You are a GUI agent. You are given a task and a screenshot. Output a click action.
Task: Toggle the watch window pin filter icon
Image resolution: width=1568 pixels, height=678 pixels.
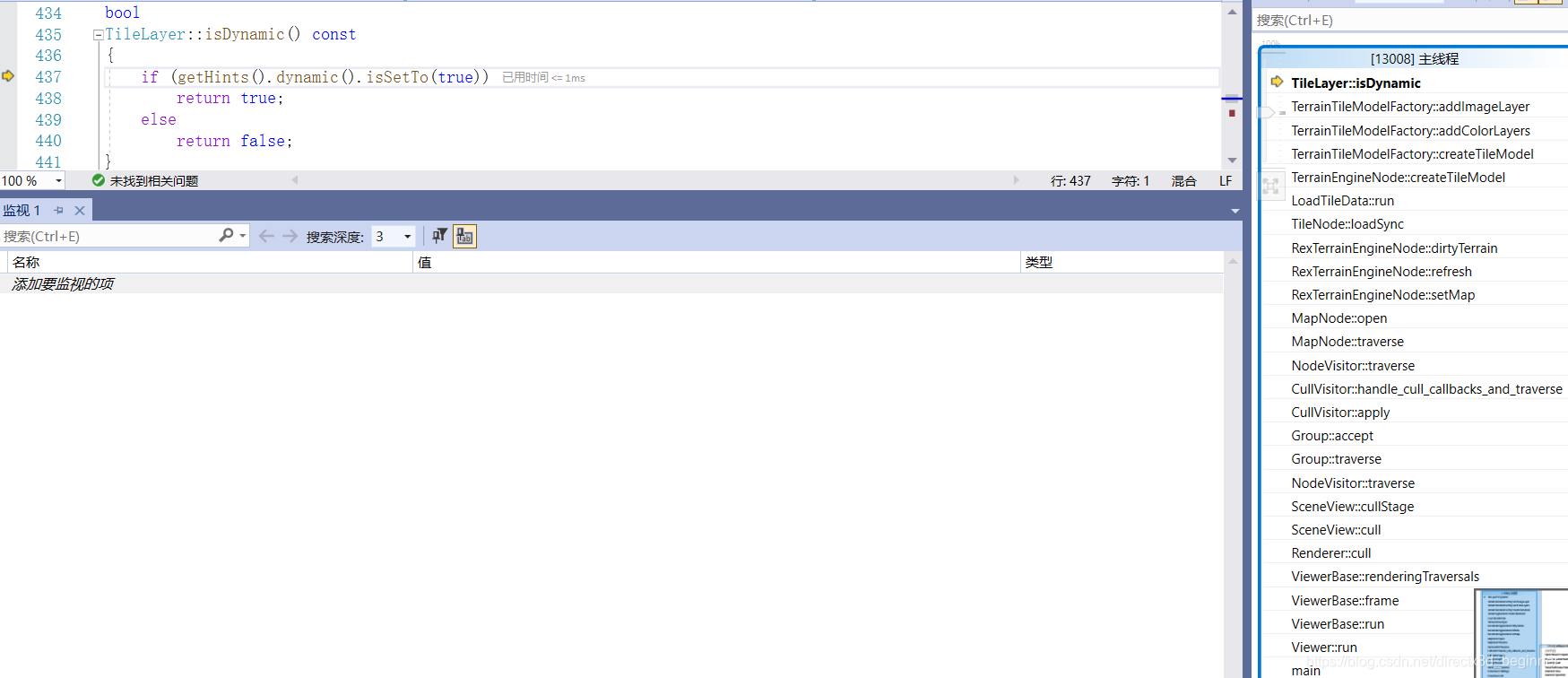[439, 236]
